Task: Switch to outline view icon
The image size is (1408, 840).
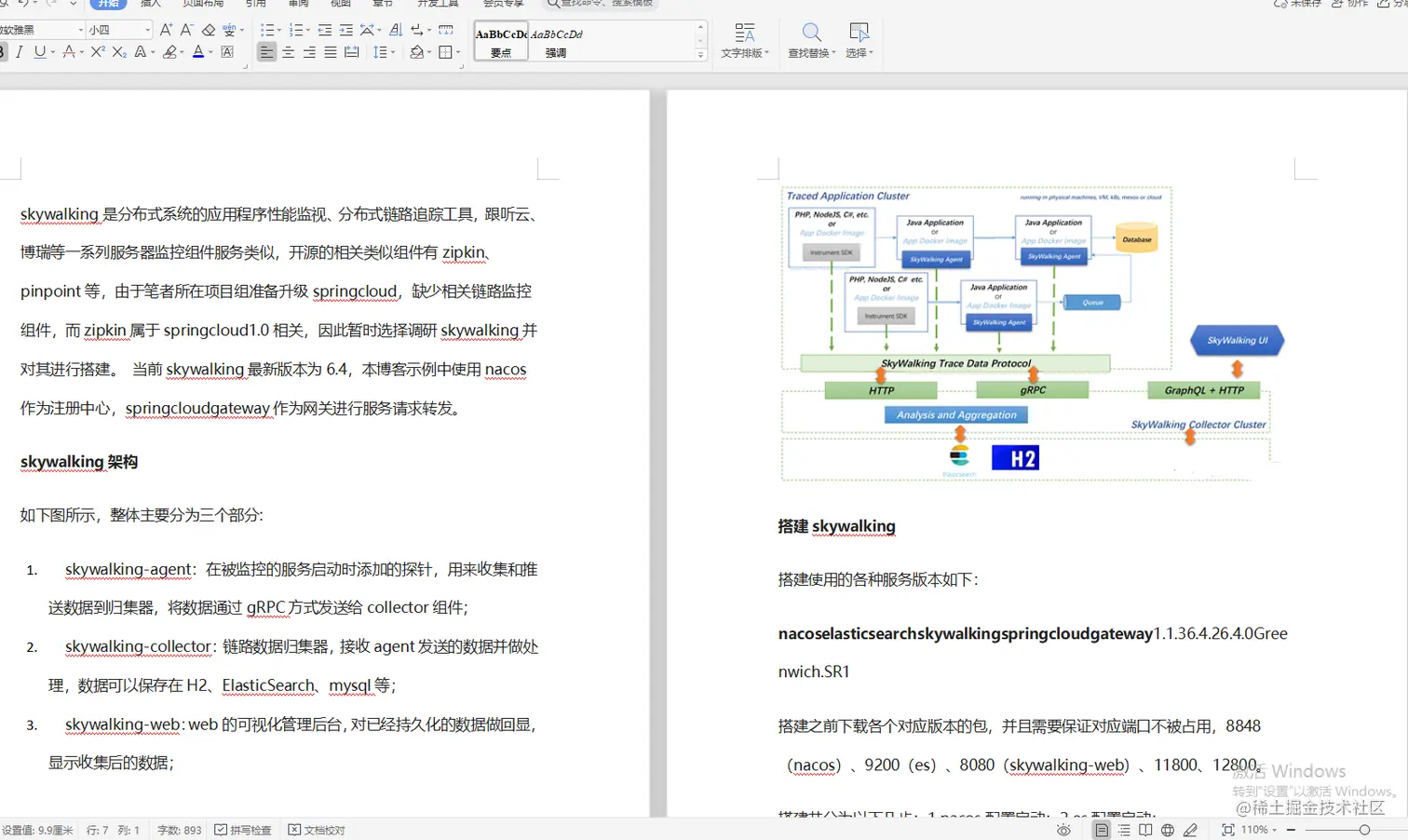Action: (1124, 830)
